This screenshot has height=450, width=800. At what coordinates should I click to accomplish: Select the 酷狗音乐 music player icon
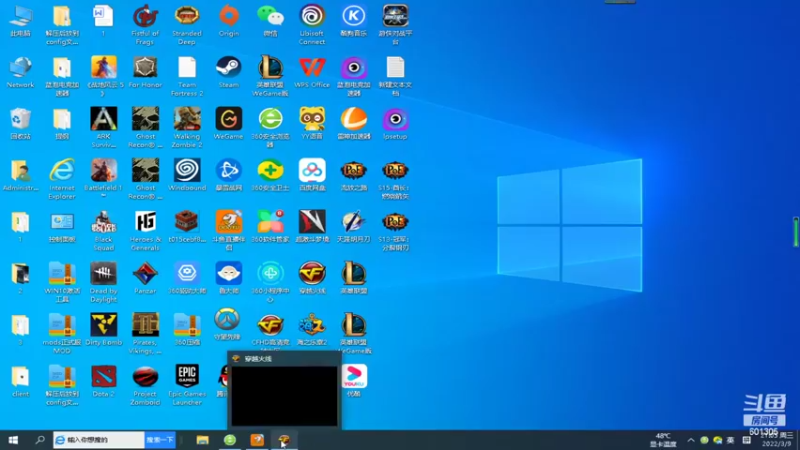pyautogui.click(x=354, y=20)
